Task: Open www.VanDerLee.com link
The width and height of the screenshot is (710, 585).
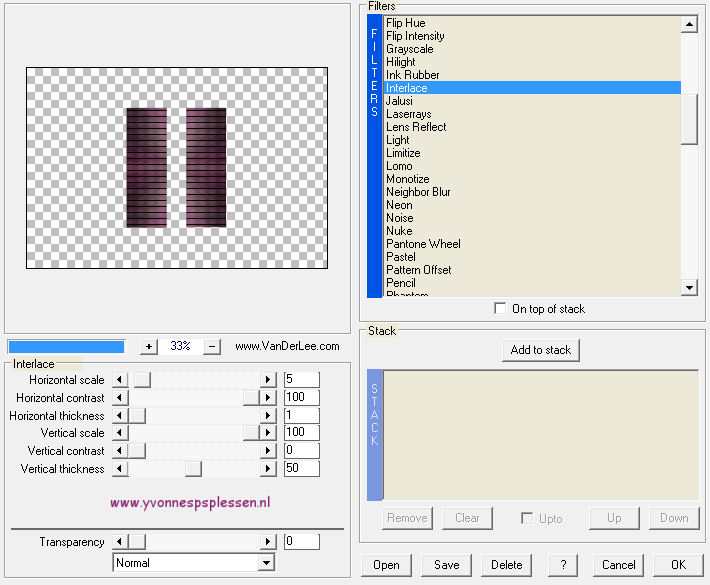Action: tap(287, 346)
